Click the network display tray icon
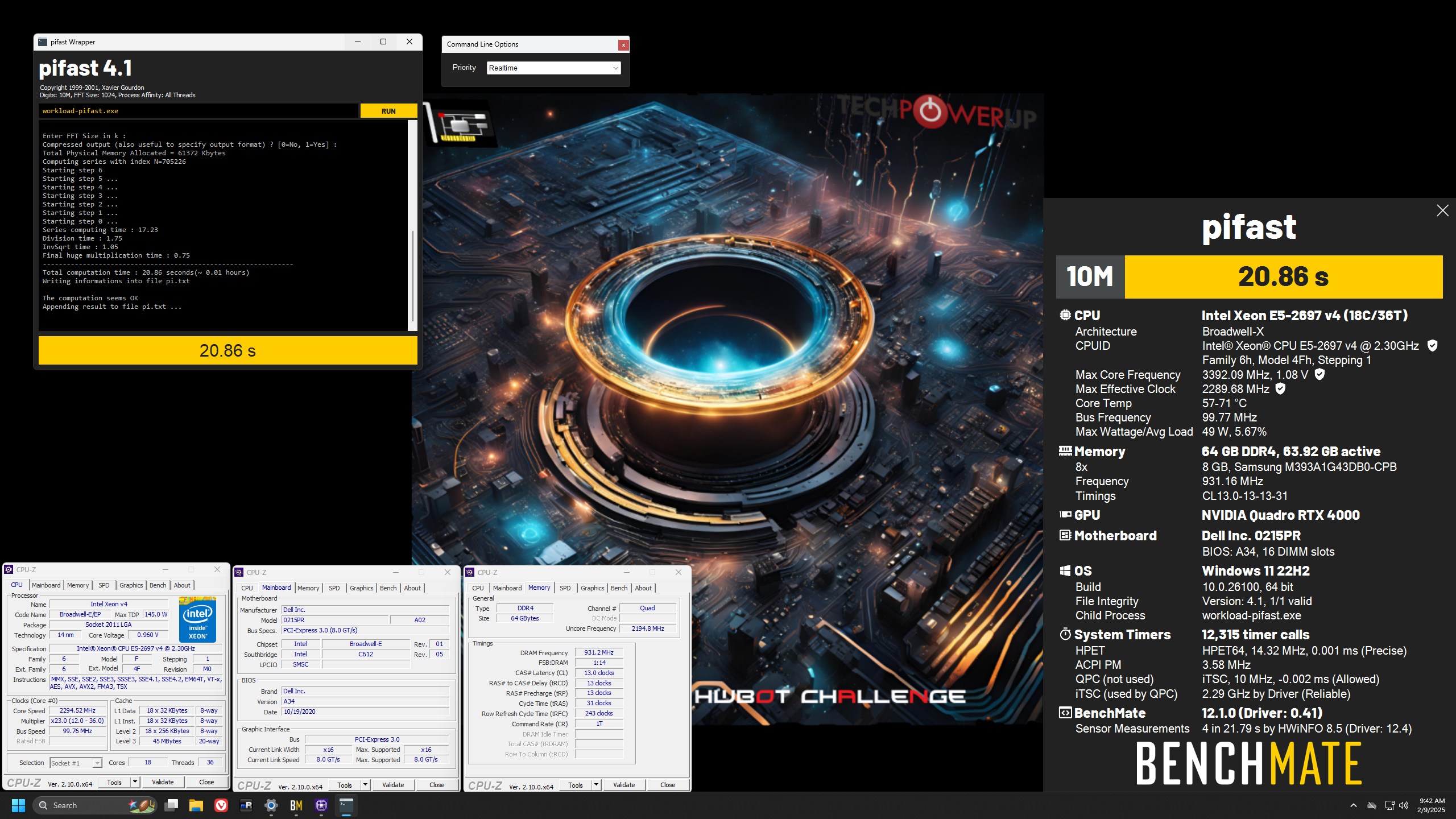This screenshot has width=1456, height=819. click(x=1389, y=805)
